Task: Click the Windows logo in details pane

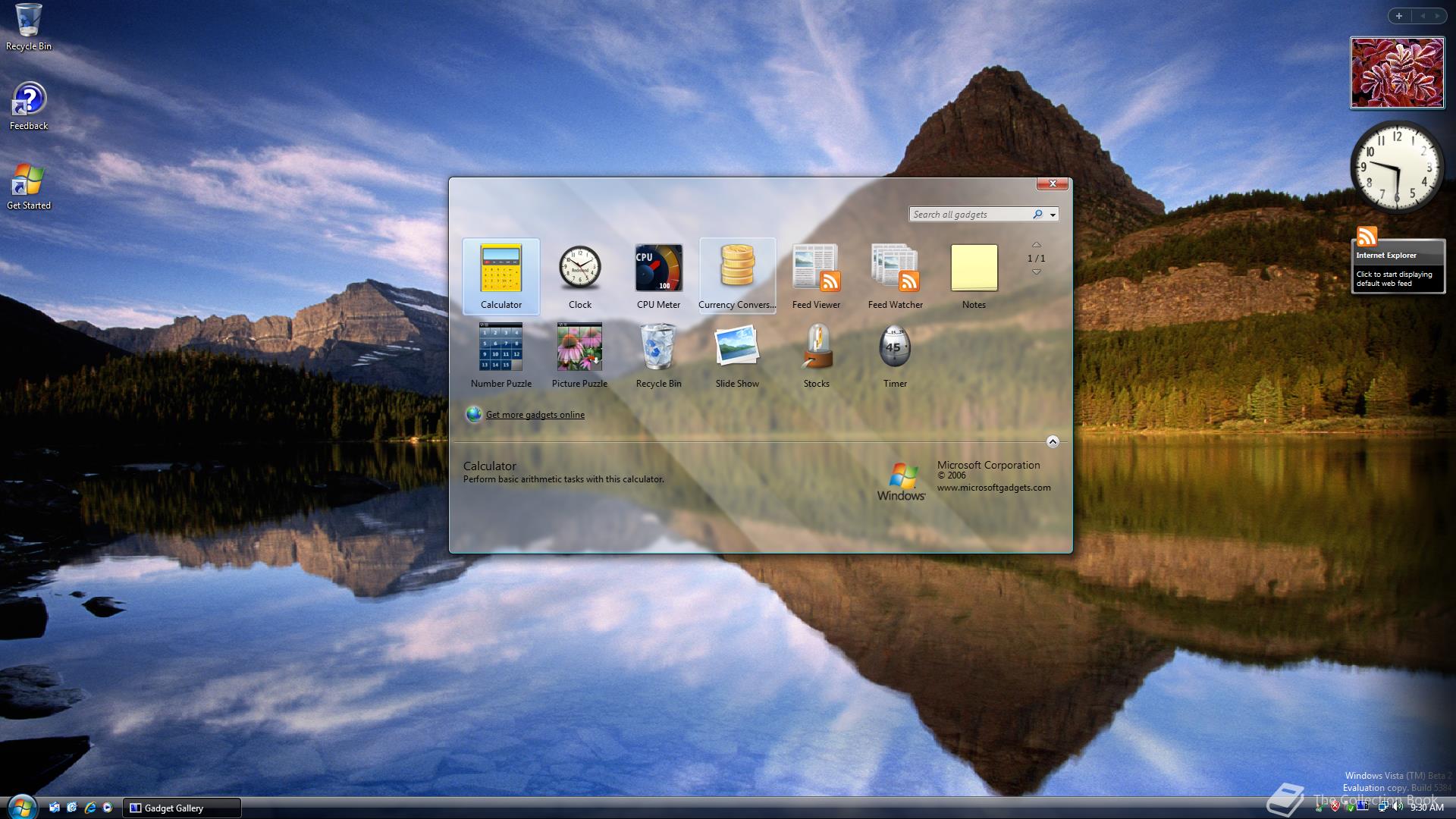Action: click(902, 482)
